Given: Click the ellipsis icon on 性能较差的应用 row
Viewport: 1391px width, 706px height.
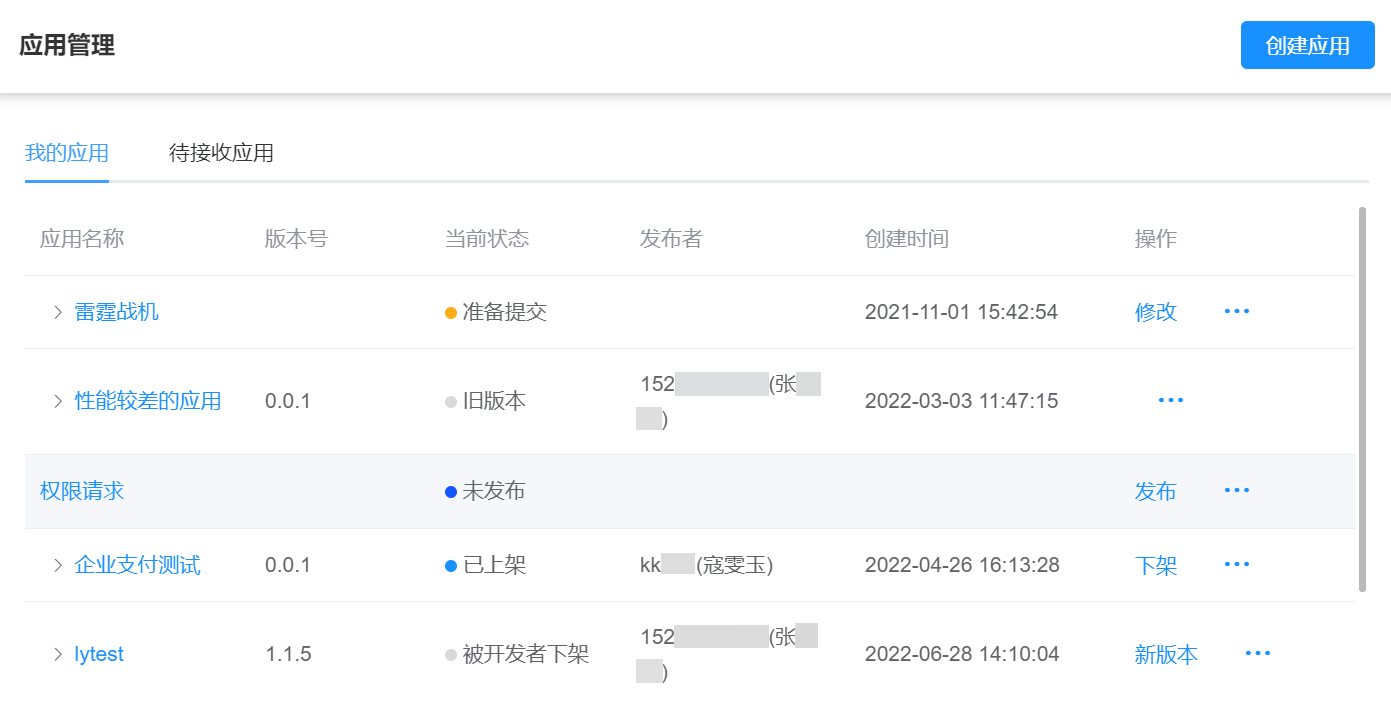Looking at the screenshot, I should tap(1170, 400).
